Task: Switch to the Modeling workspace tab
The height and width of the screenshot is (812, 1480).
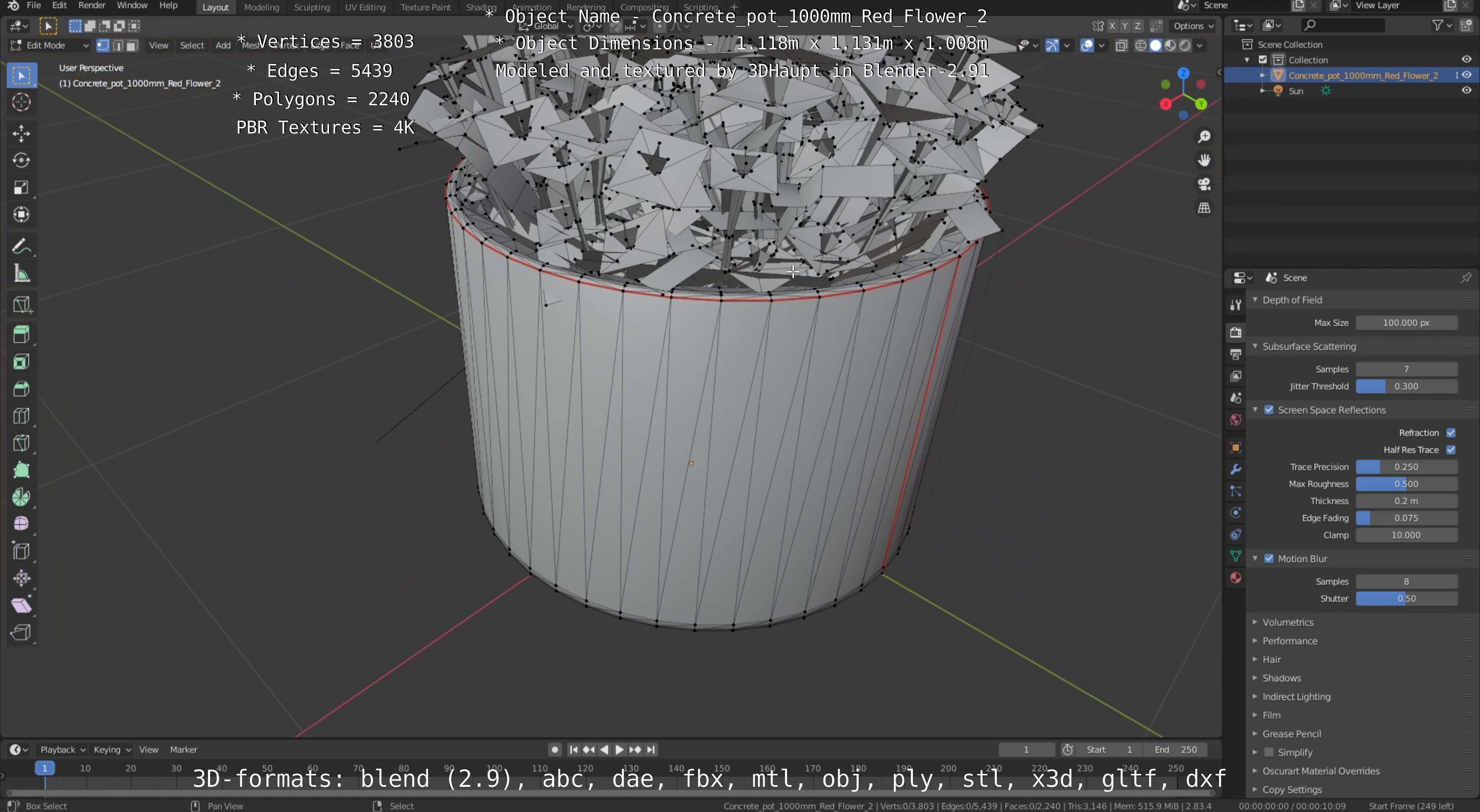Action: (262, 7)
